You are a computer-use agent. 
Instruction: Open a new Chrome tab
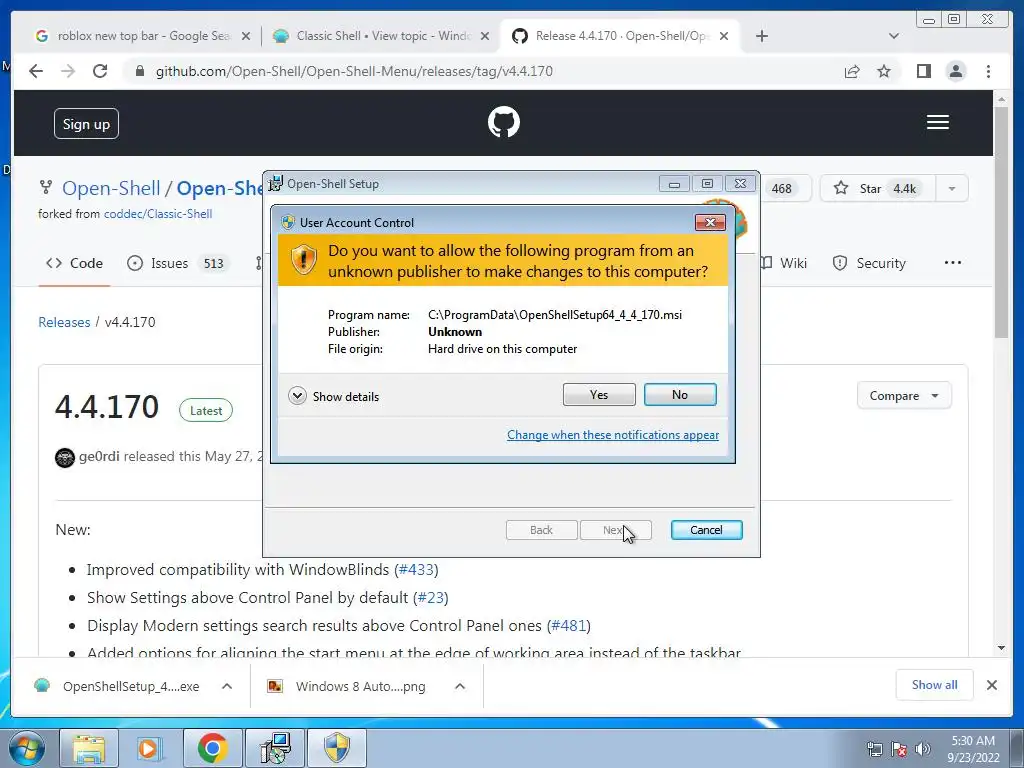761,36
